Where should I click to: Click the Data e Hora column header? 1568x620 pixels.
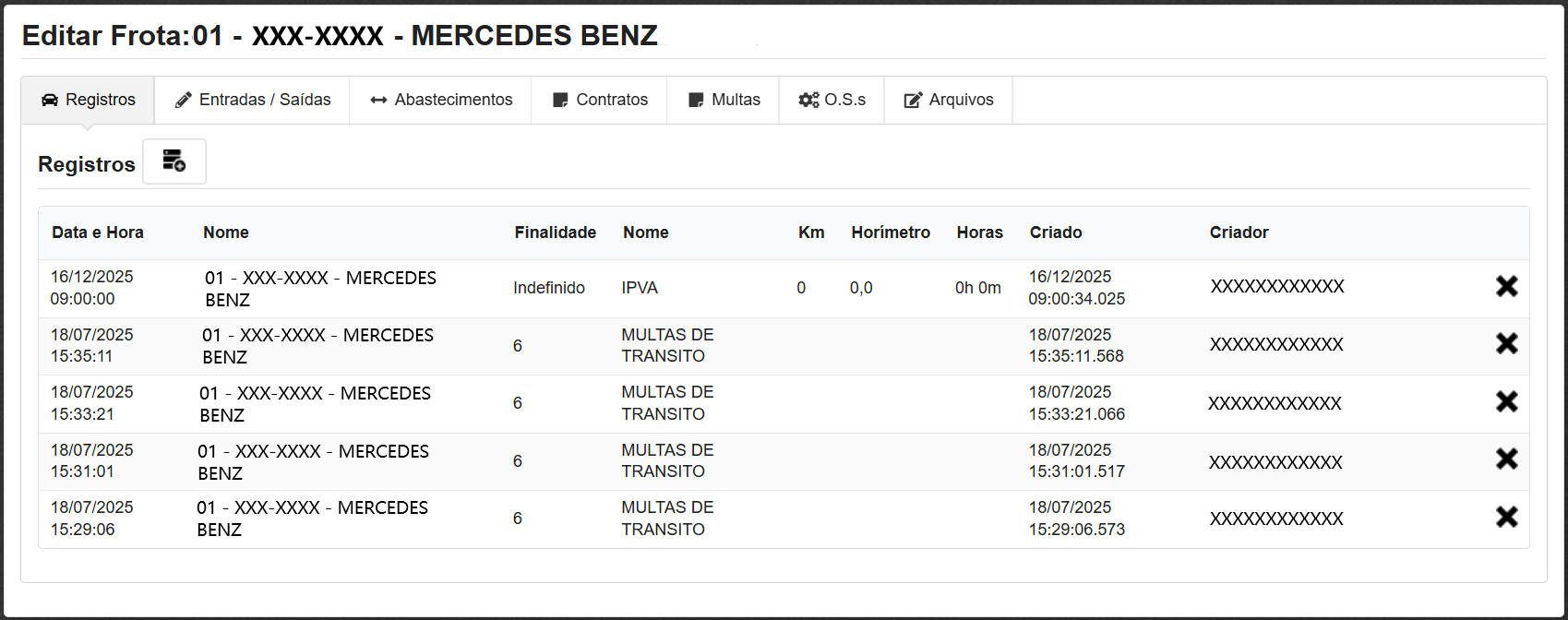pyautogui.click(x=97, y=232)
